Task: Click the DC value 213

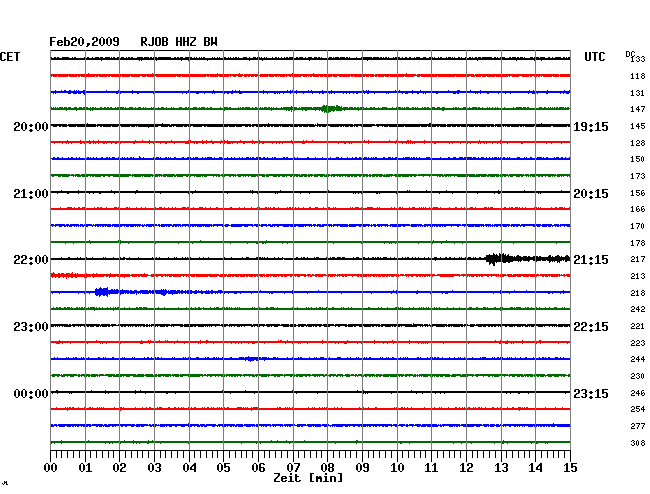Action: click(638, 276)
